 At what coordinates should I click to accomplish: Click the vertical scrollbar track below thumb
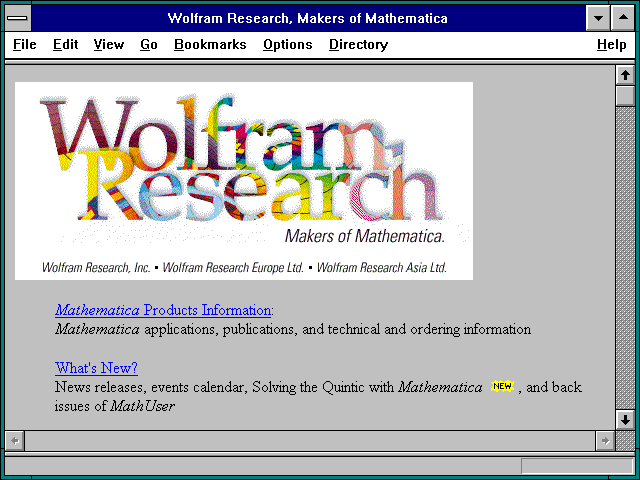point(625,258)
